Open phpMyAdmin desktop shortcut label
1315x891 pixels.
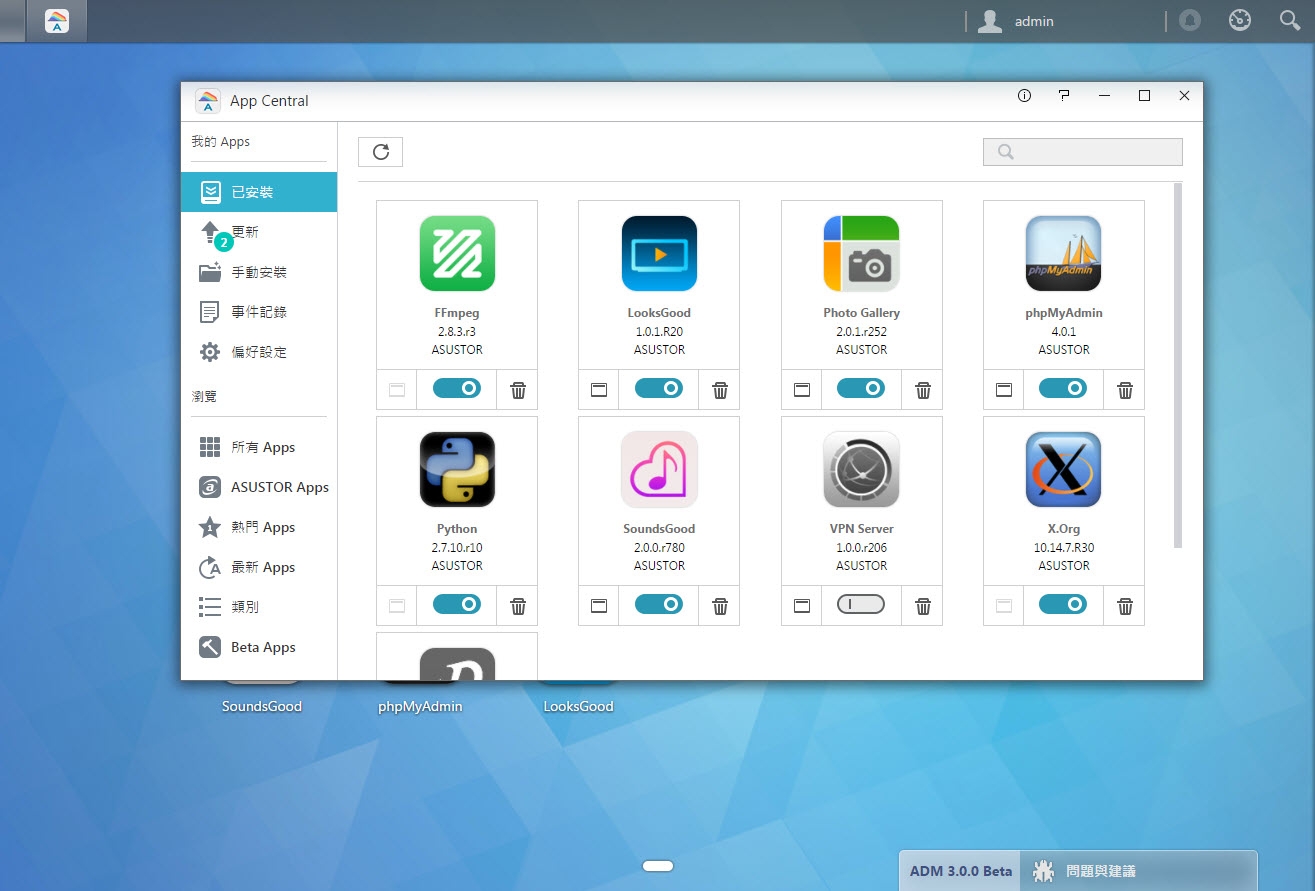coord(420,706)
